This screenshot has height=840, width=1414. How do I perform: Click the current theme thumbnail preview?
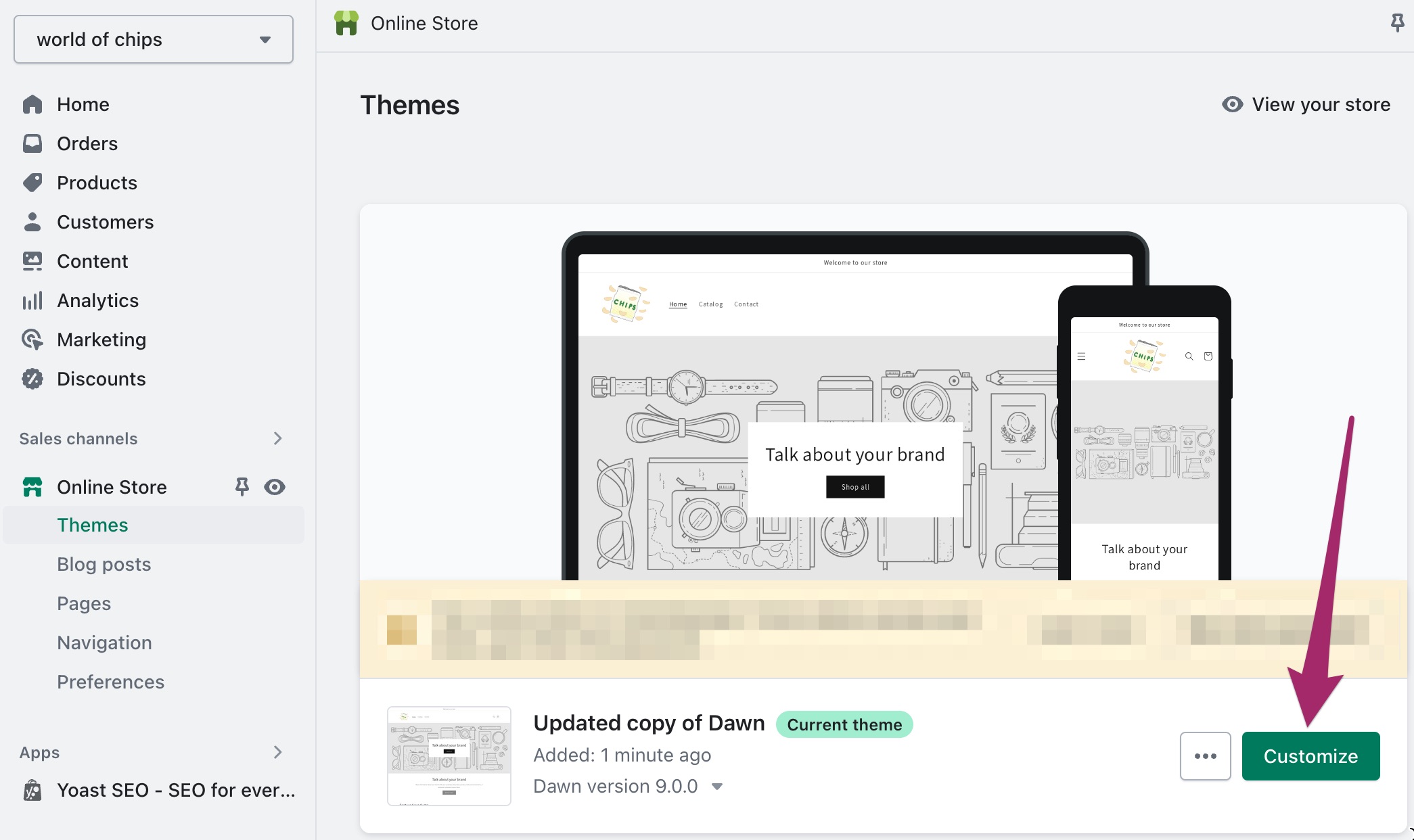[x=448, y=755]
